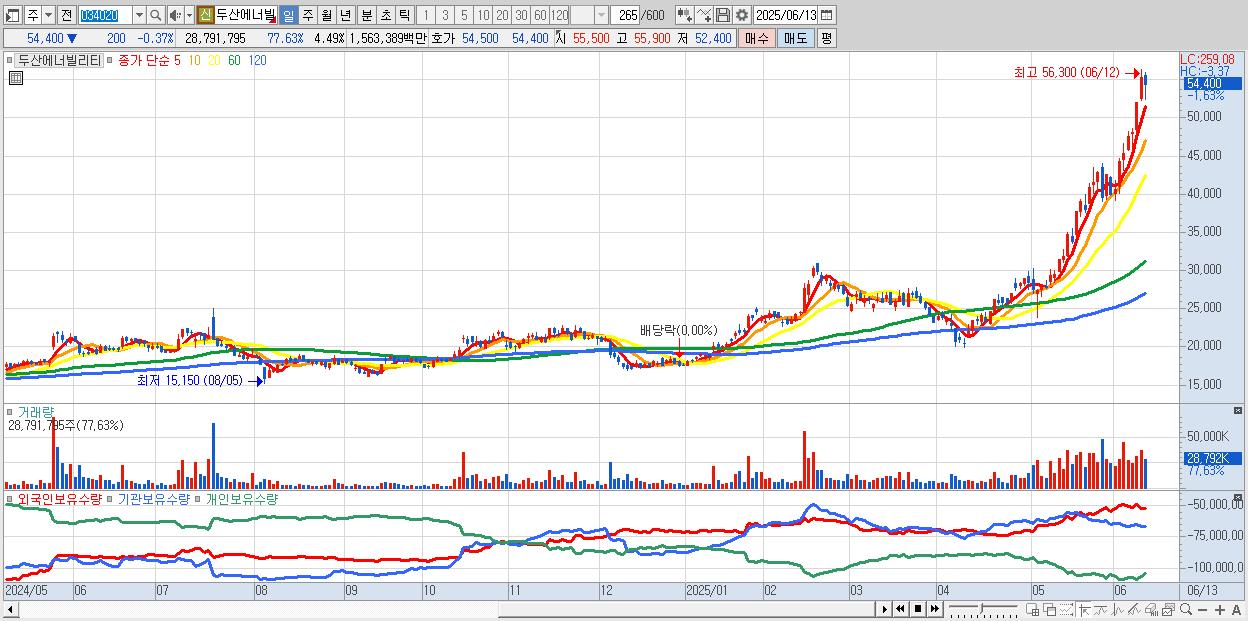The width and height of the screenshot is (1248, 621).
Task: Click the minus zoom-out icon
Action: click(1202, 610)
